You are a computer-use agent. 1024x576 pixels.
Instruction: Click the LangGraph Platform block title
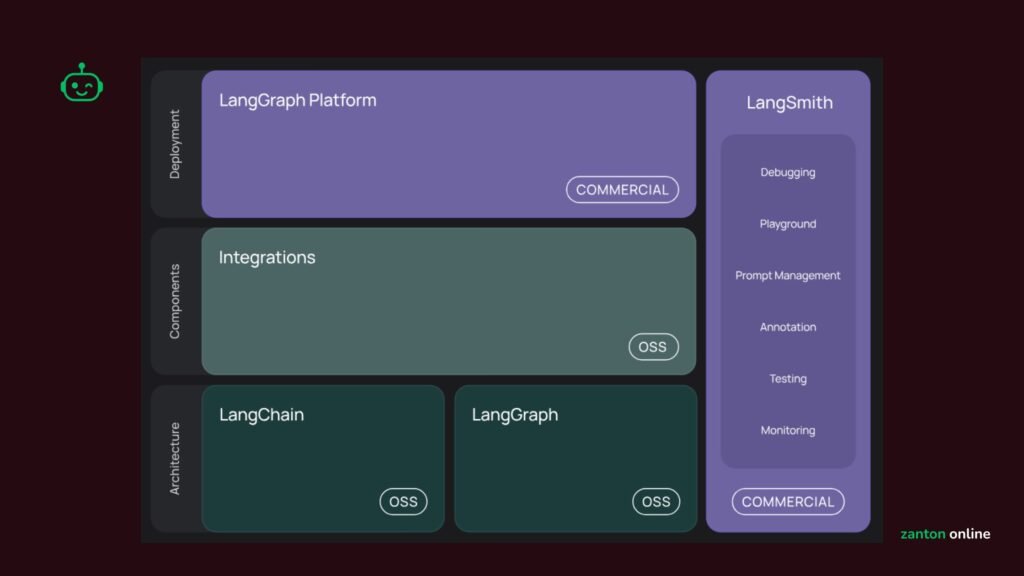[x=297, y=100]
